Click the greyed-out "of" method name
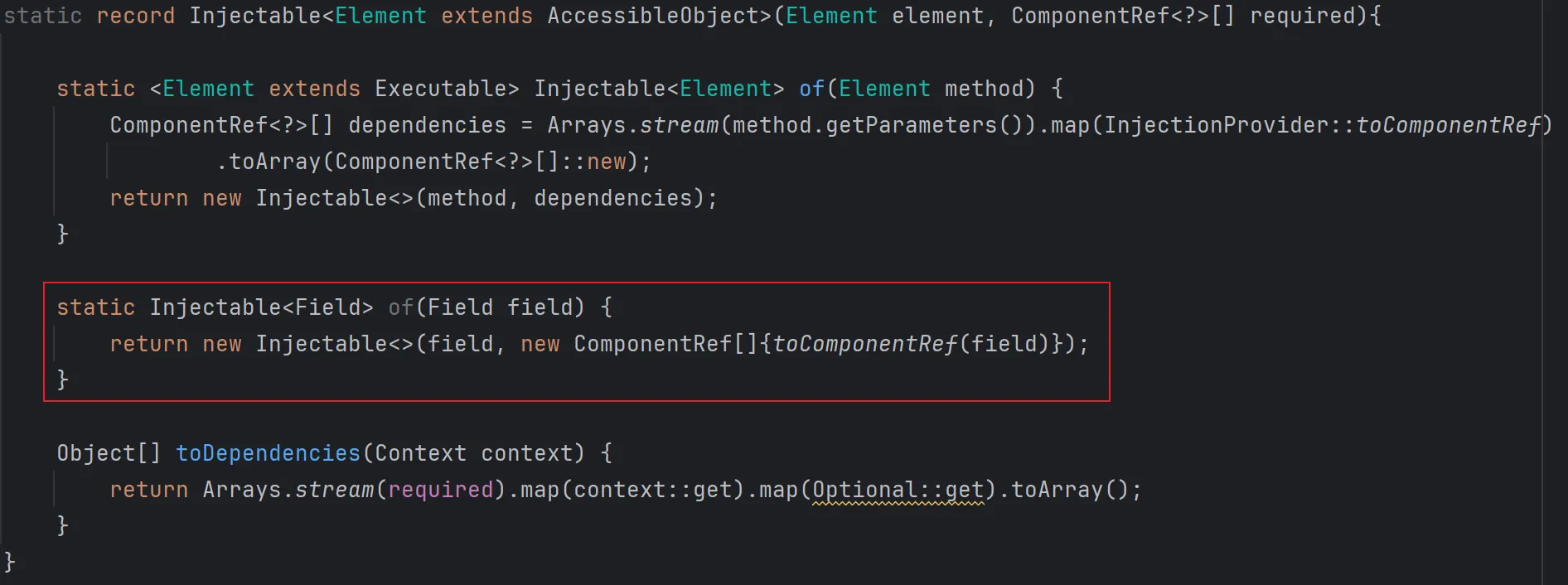The image size is (1568, 585). [400, 307]
